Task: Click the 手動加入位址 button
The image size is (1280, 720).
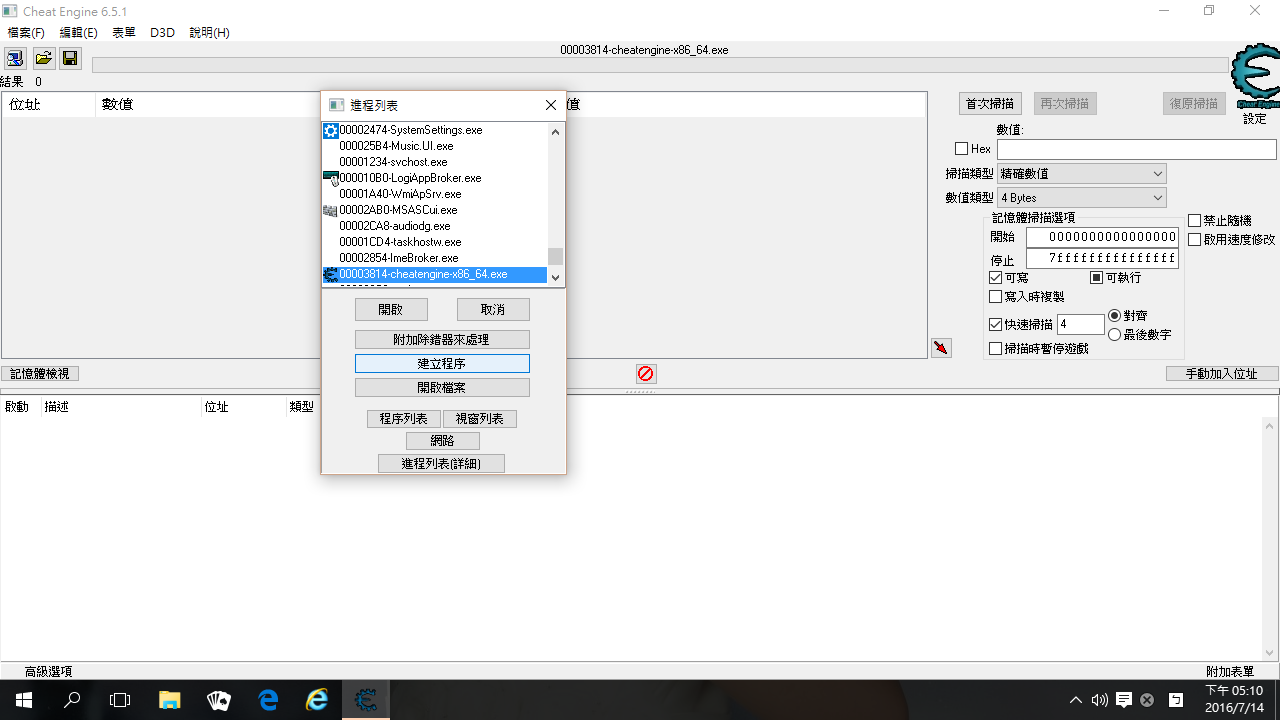Action: point(1223,373)
